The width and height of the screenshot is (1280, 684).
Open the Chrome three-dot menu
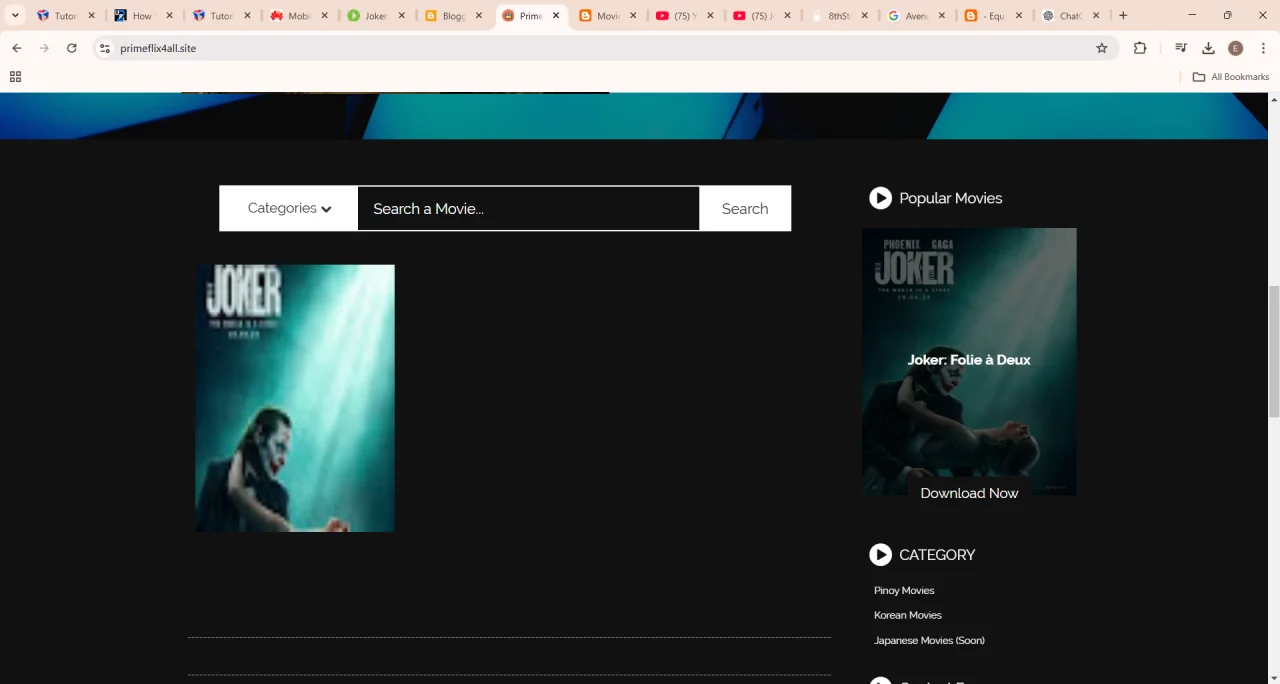point(1264,48)
